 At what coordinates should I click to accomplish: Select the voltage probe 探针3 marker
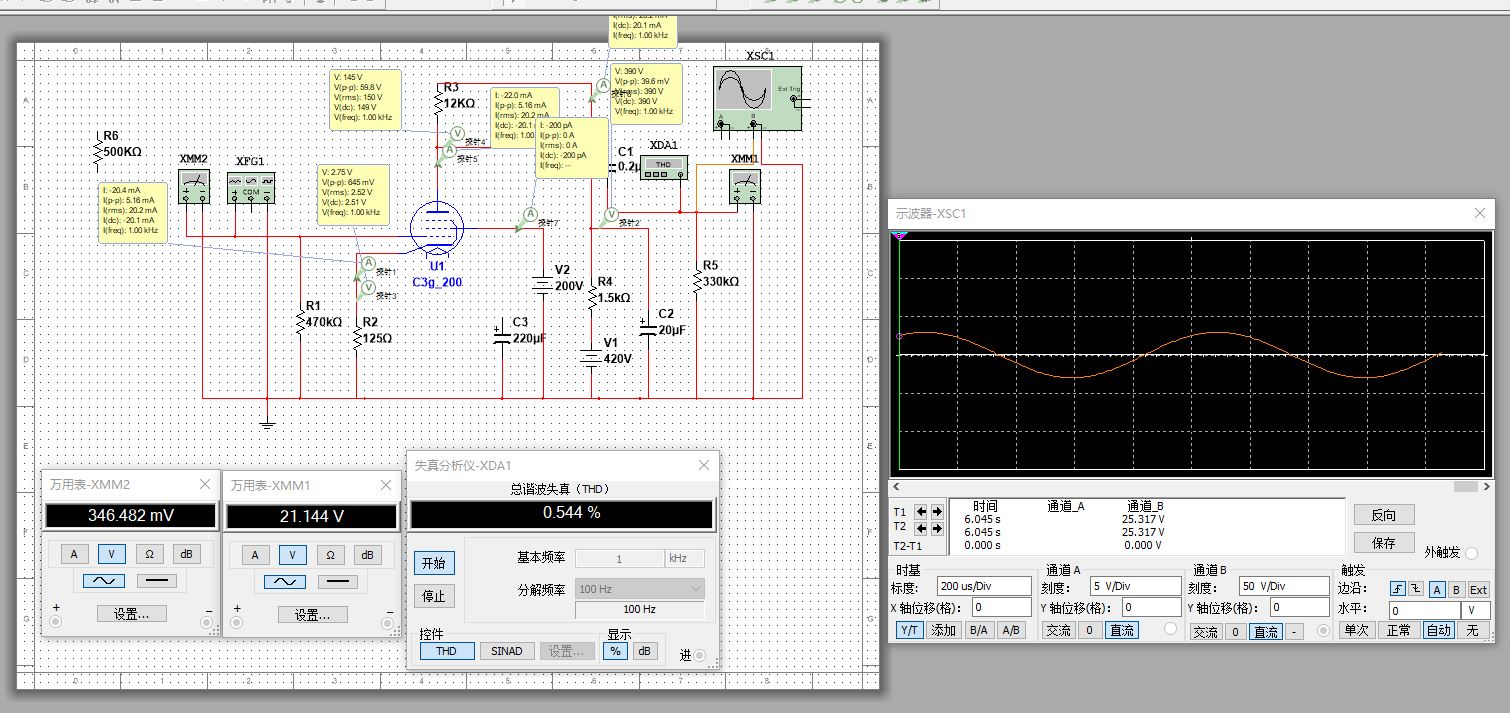367,287
